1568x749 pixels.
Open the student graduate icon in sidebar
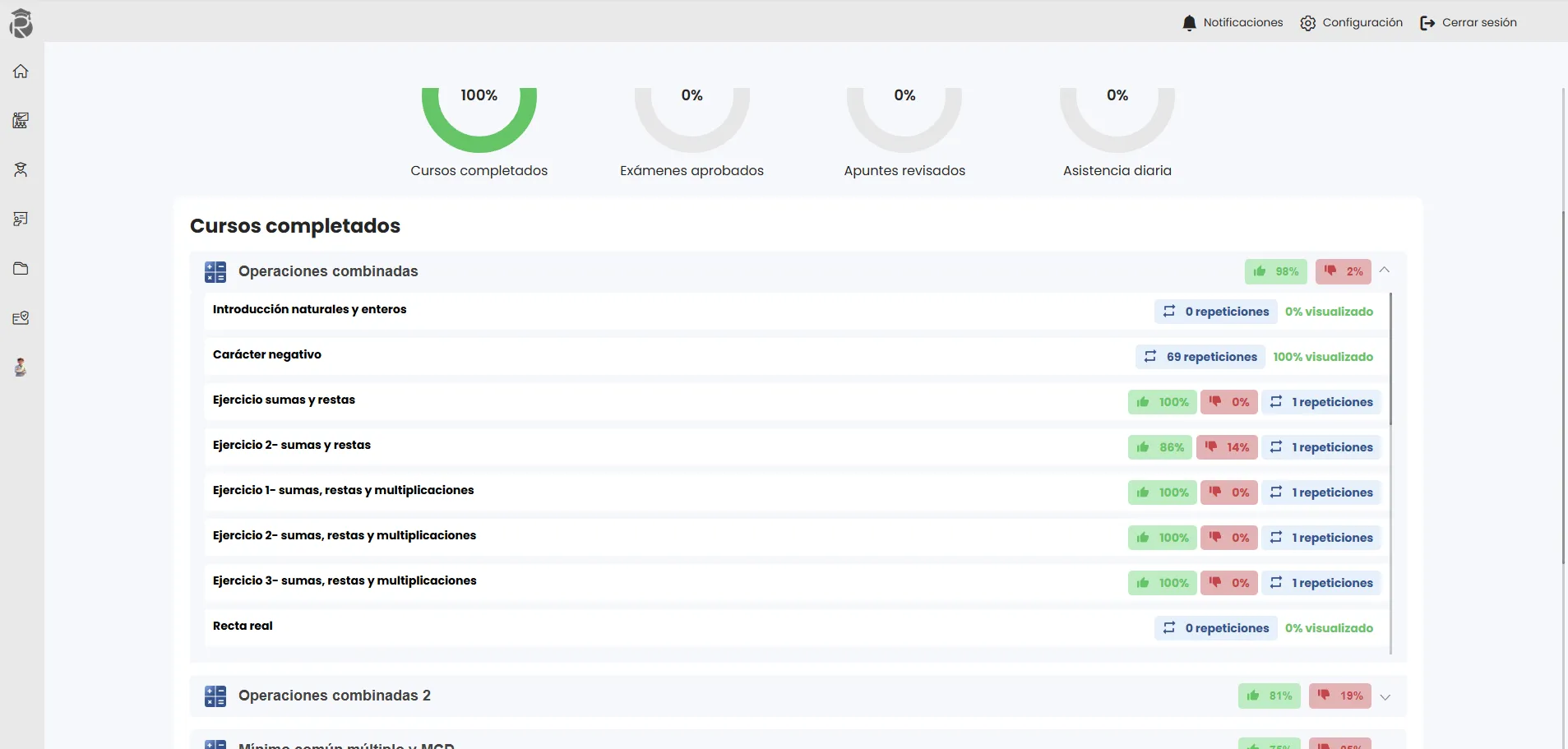point(21,170)
